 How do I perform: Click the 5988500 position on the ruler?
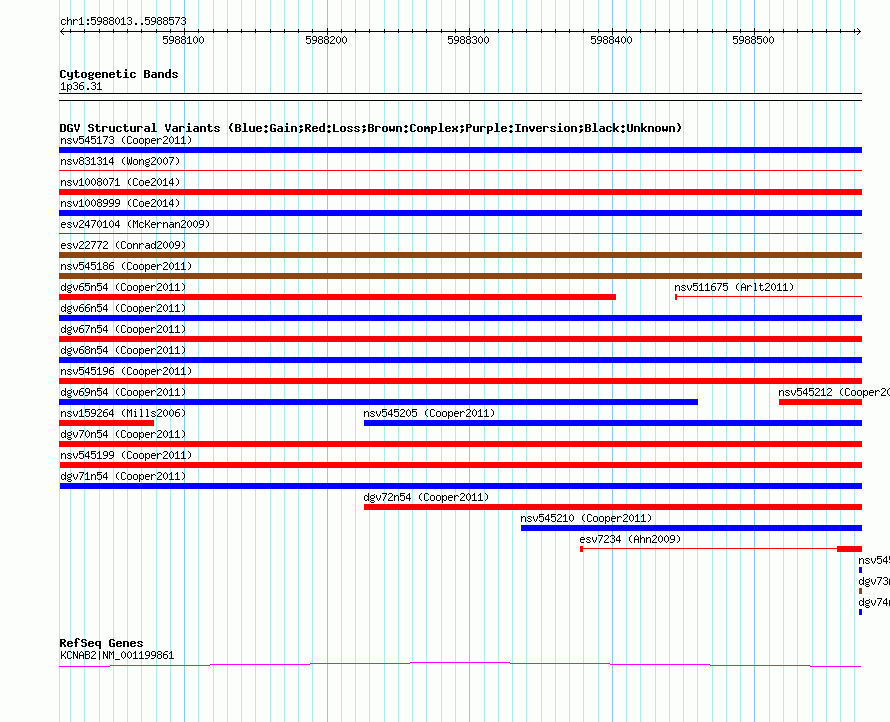753,40
